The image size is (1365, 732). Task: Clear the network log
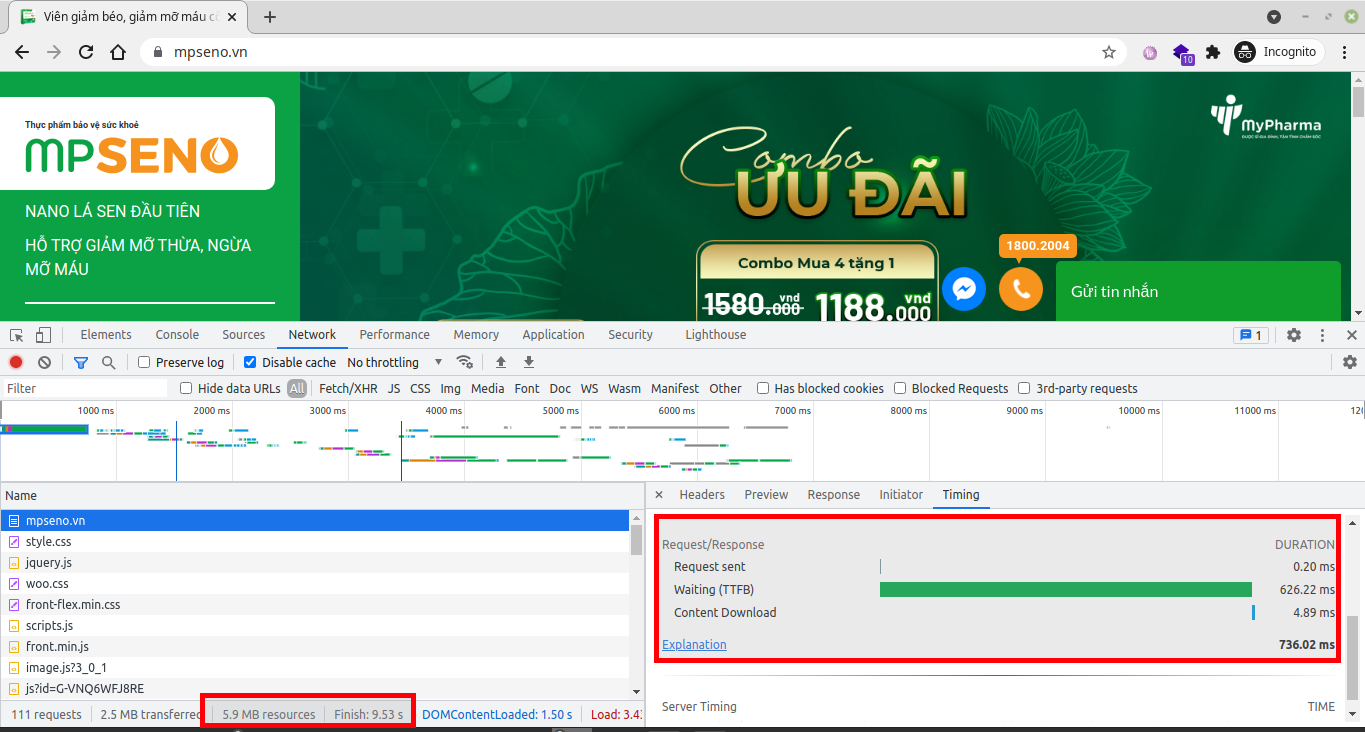[x=44, y=362]
